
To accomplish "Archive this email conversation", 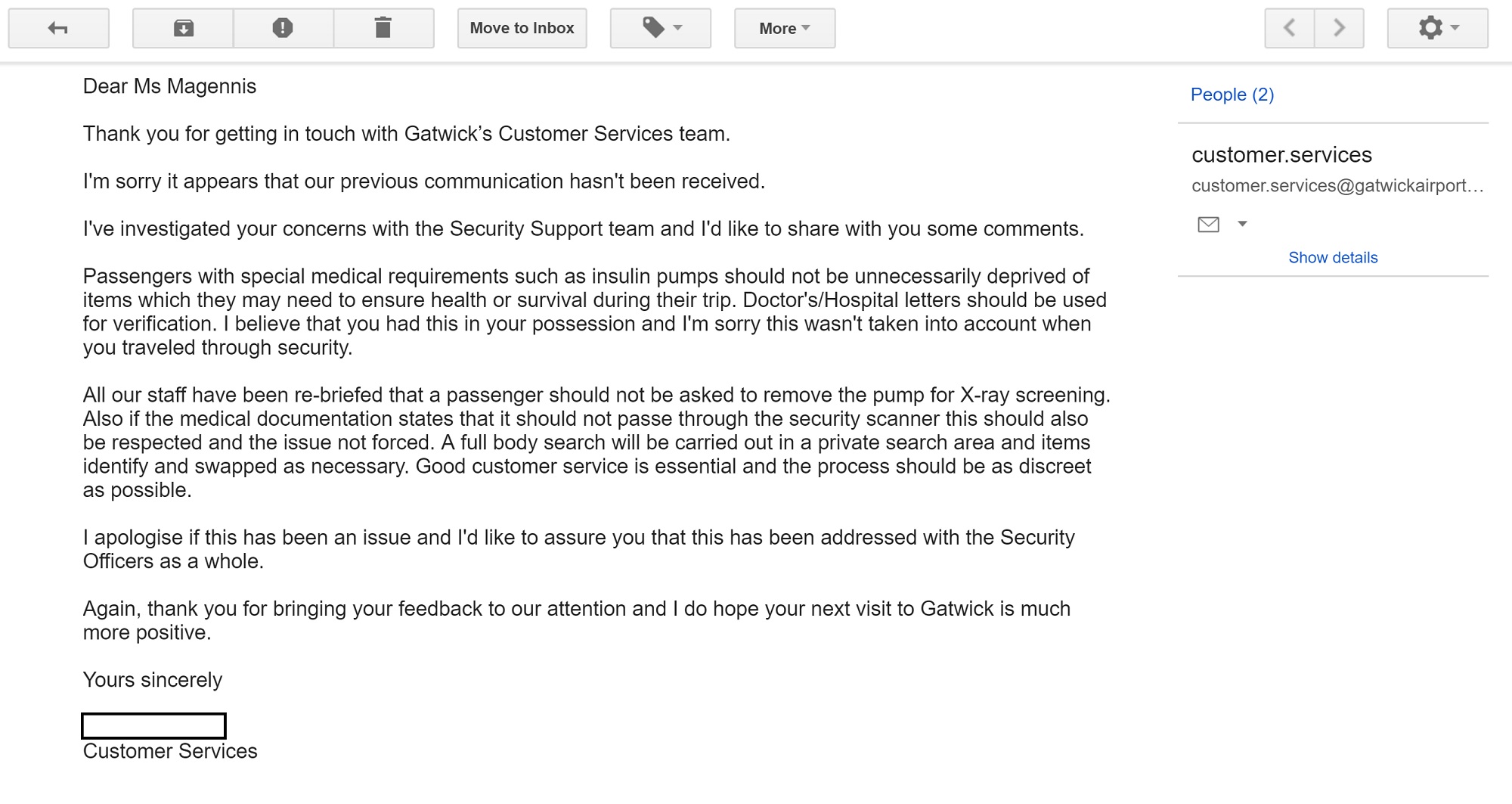I will click(x=183, y=29).
